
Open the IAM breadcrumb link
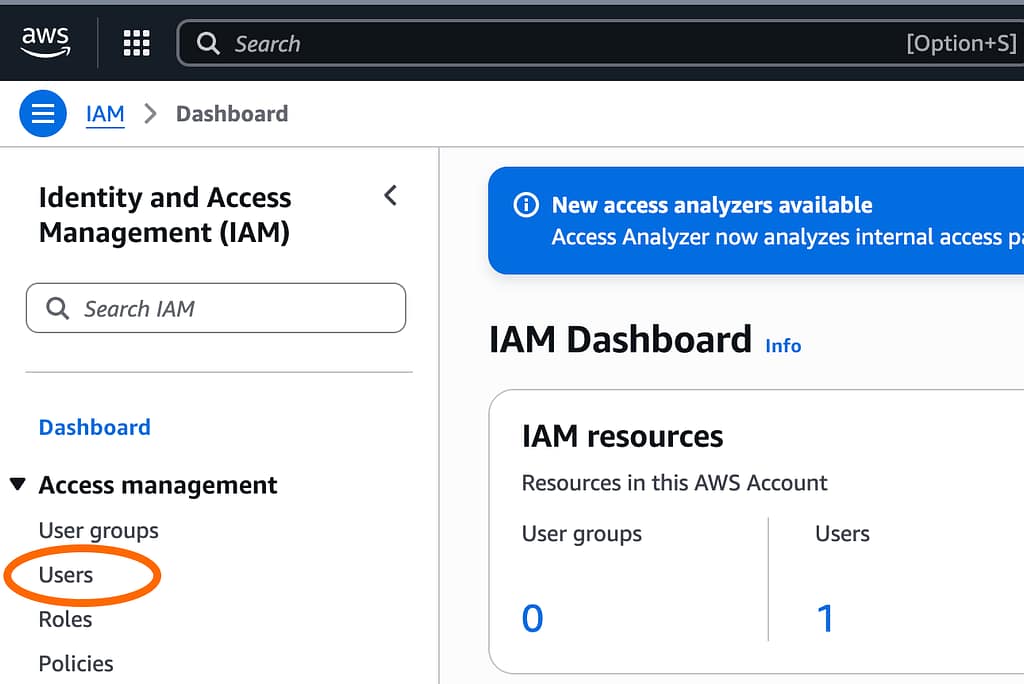click(105, 114)
